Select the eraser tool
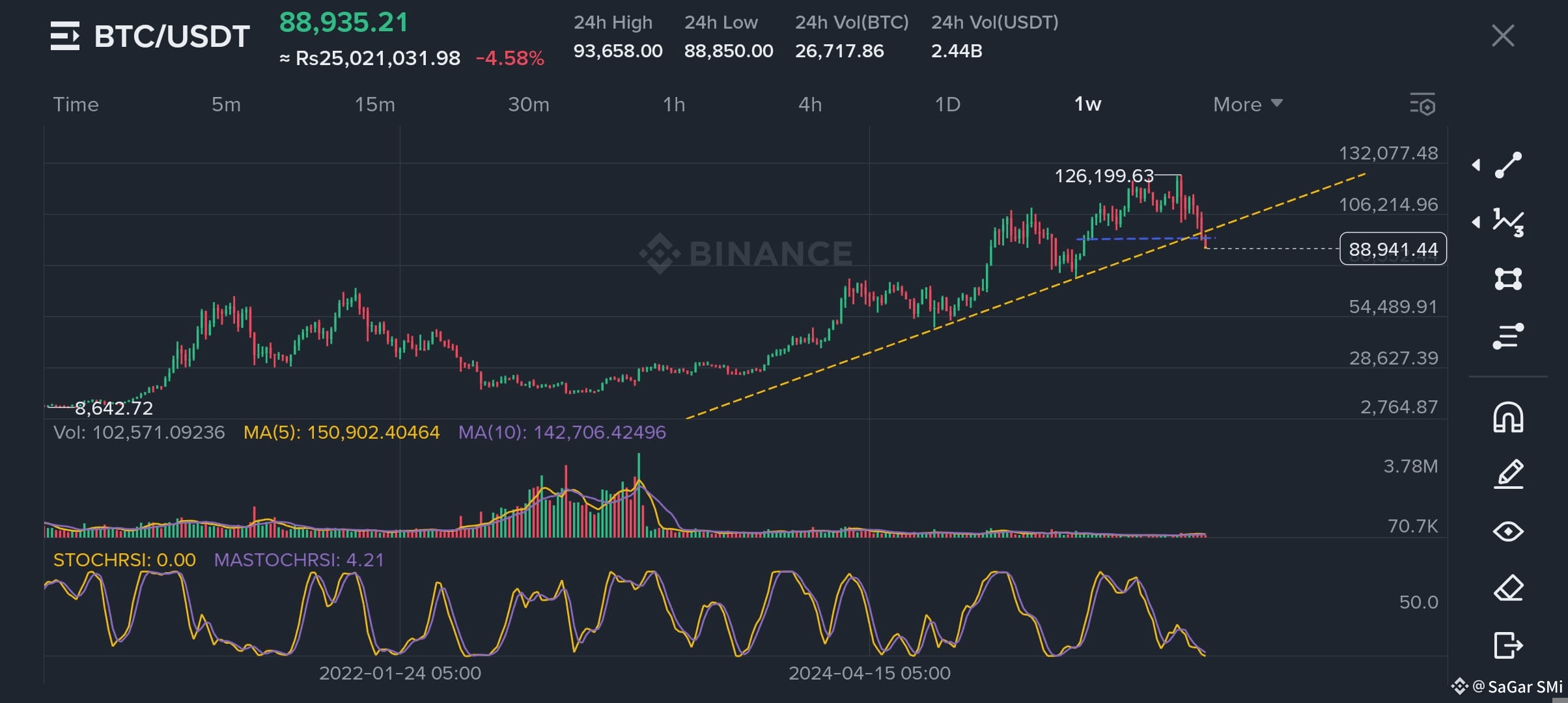The width and height of the screenshot is (1568, 703). pos(1508,588)
